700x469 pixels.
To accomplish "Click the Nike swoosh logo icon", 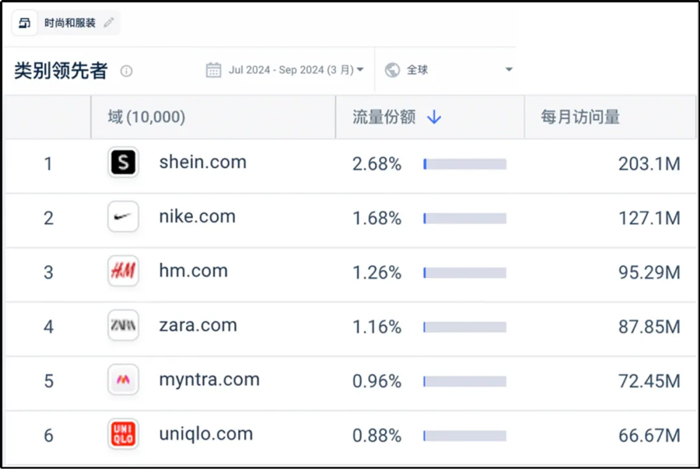I will 122,217.
